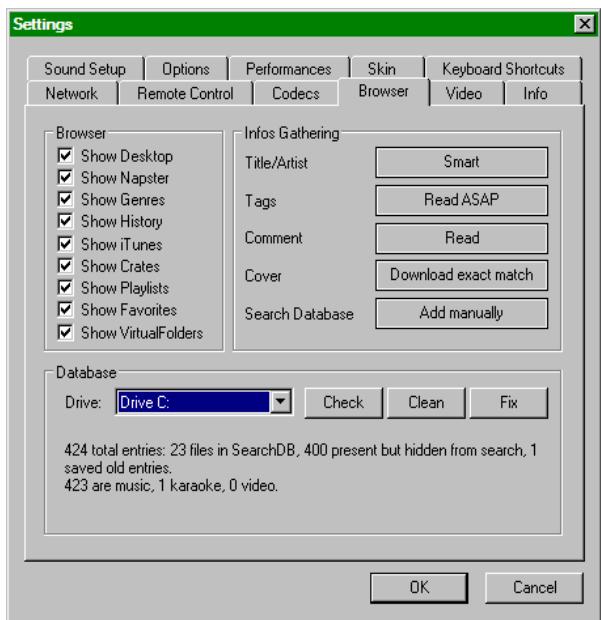Open the Performances tab
Viewport: 601px width, 620px height.
(x=289, y=69)
